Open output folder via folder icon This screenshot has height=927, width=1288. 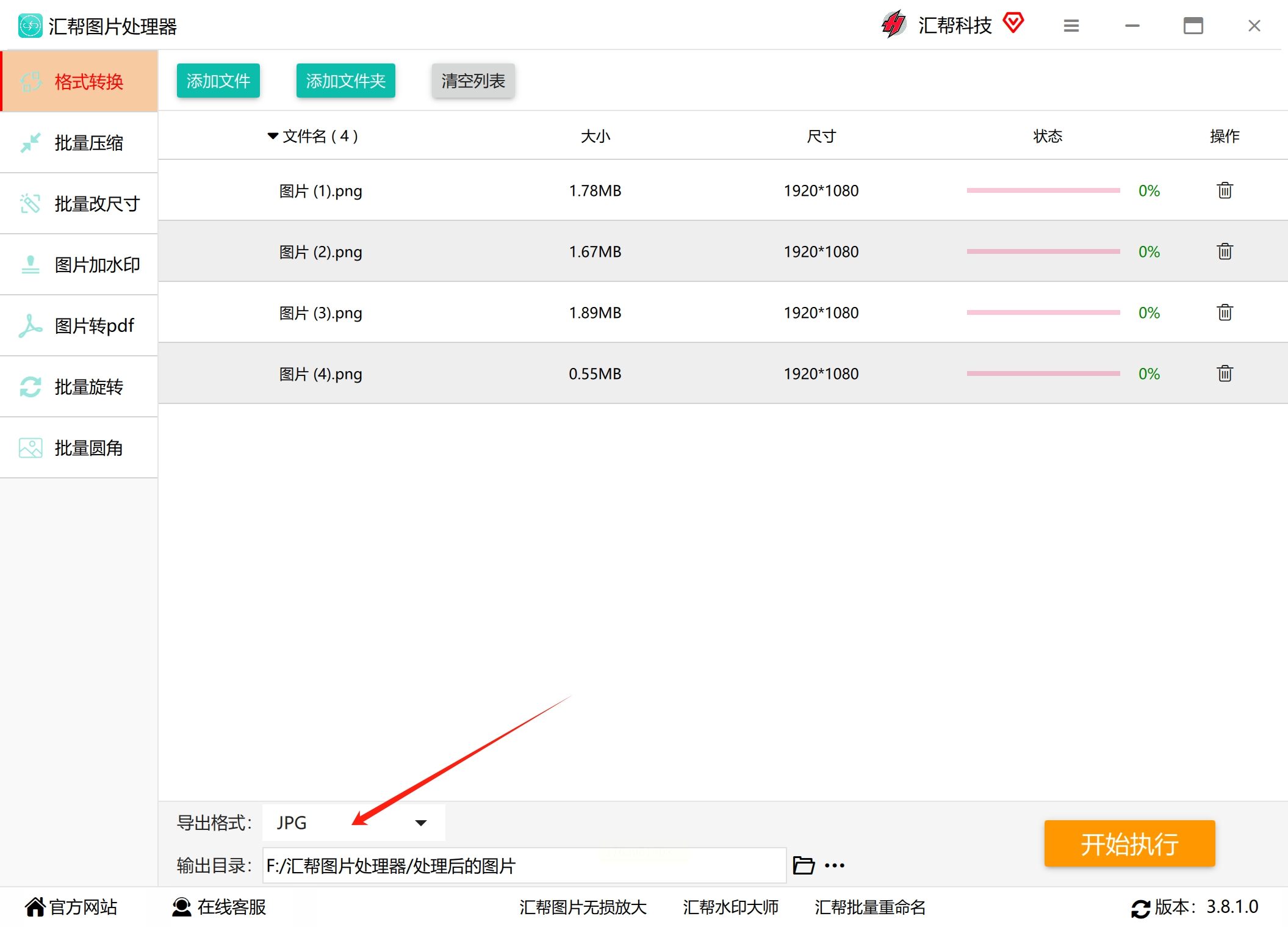(803, 865)
